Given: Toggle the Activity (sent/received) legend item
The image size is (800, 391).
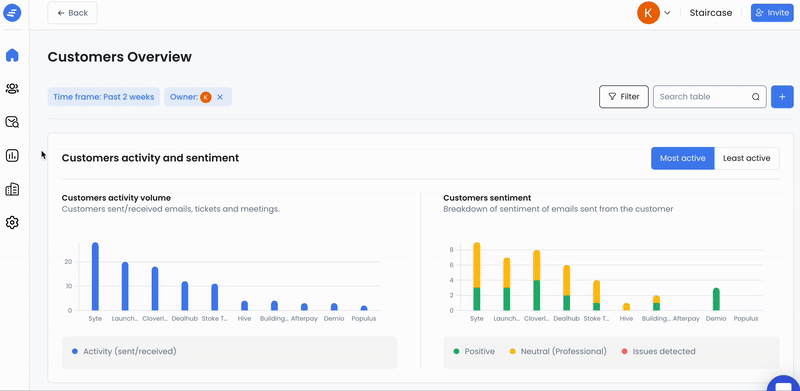Looking at the screenshot, I should pos(124,351).
